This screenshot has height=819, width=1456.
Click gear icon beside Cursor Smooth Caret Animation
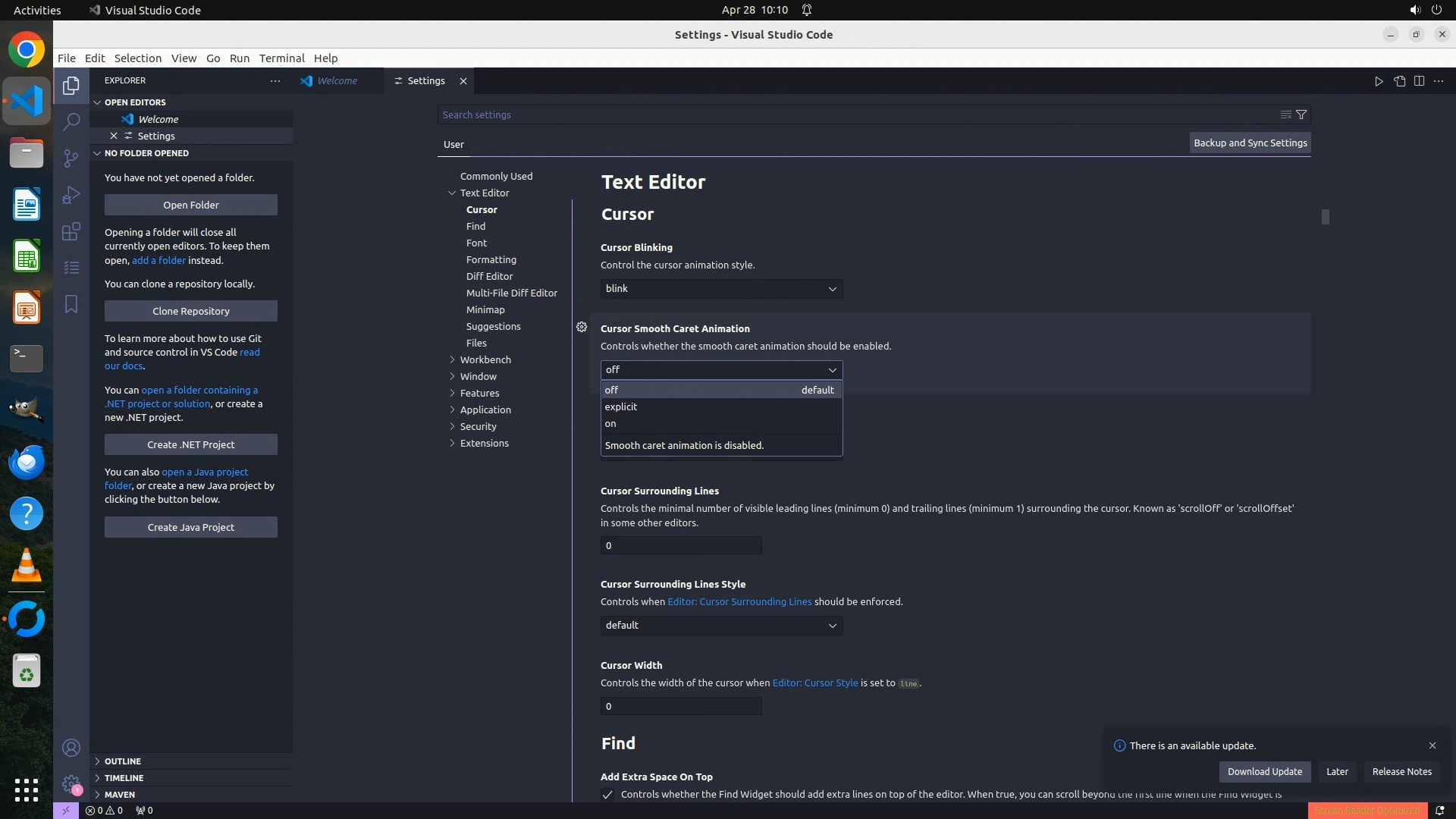[582, 327]
